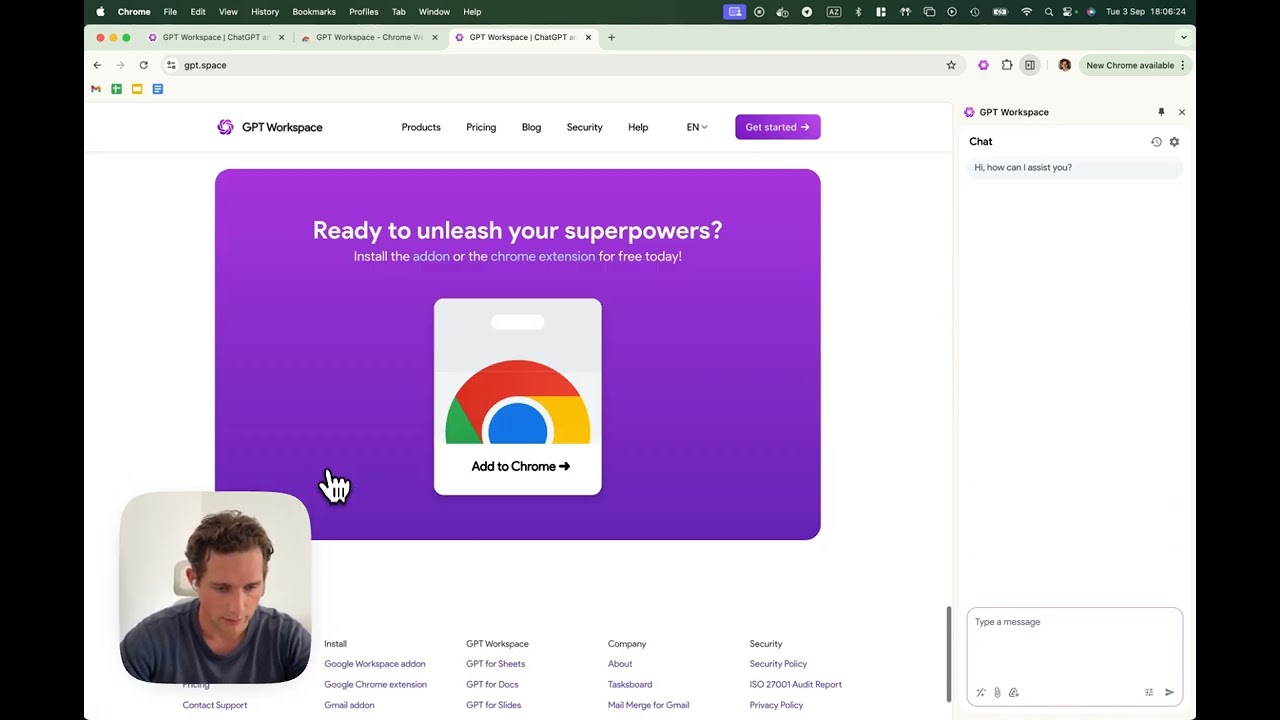Click the site info icon in address bar

pos(171,65)
